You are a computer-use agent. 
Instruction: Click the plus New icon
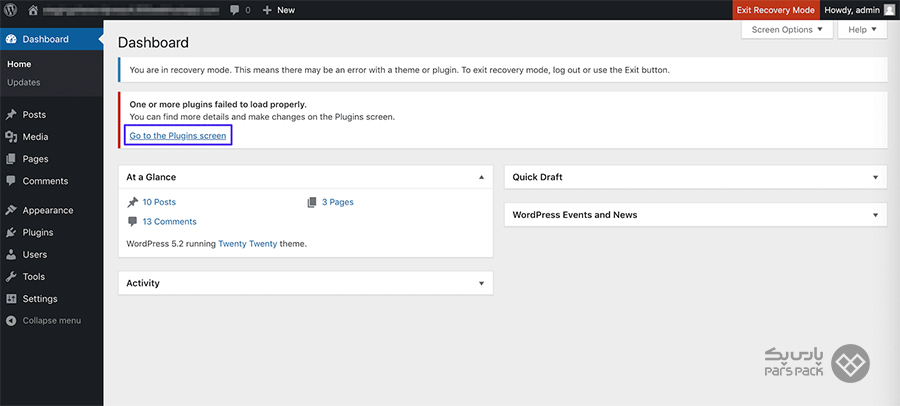(x=267, y=10)
